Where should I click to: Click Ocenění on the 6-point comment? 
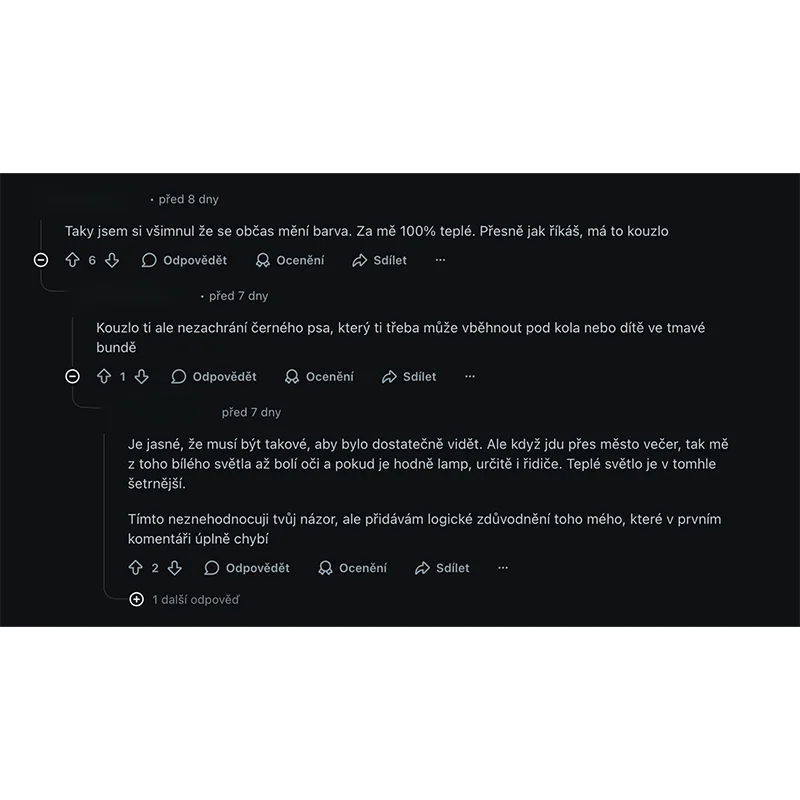290,260
